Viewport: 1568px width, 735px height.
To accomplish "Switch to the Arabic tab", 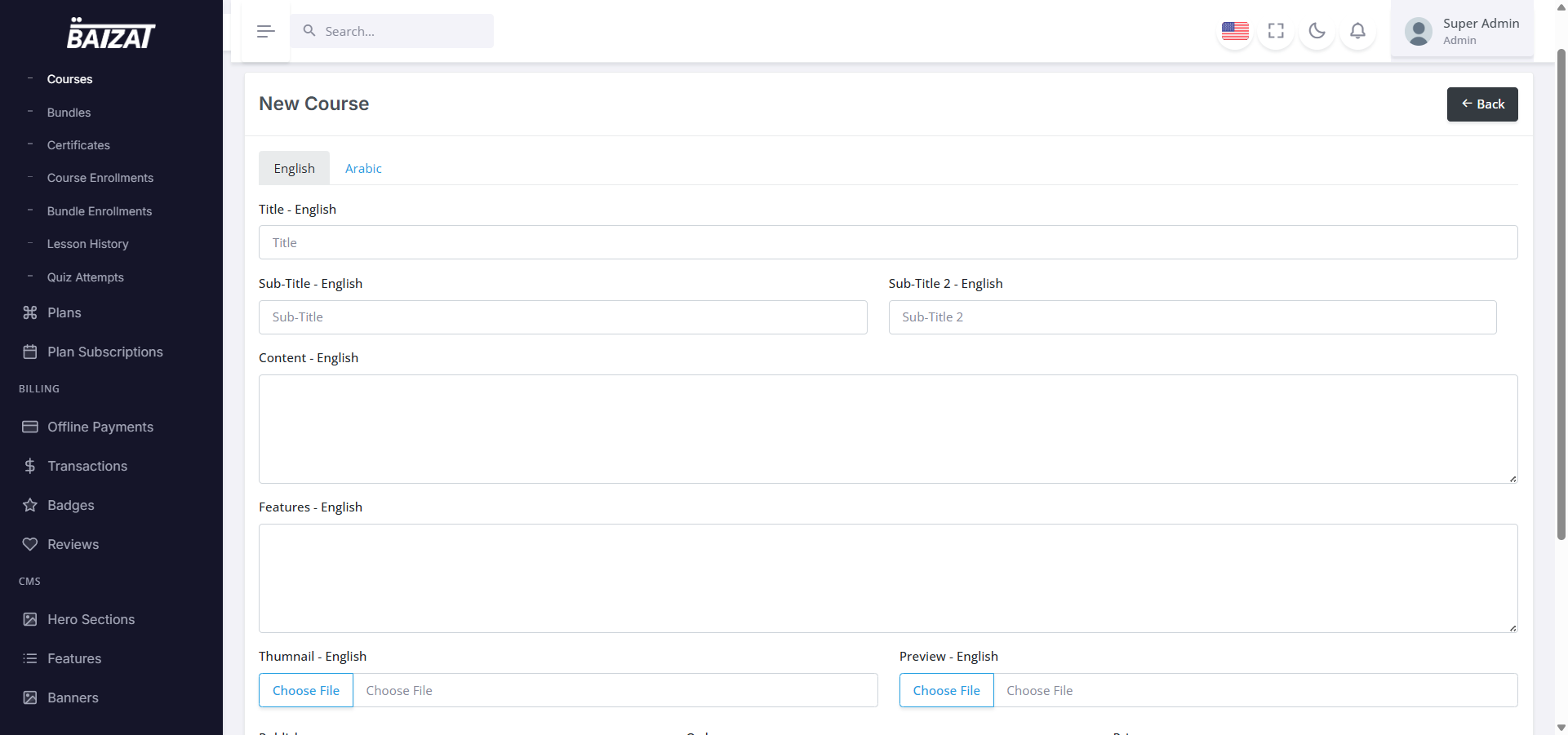I will (363, 168).
